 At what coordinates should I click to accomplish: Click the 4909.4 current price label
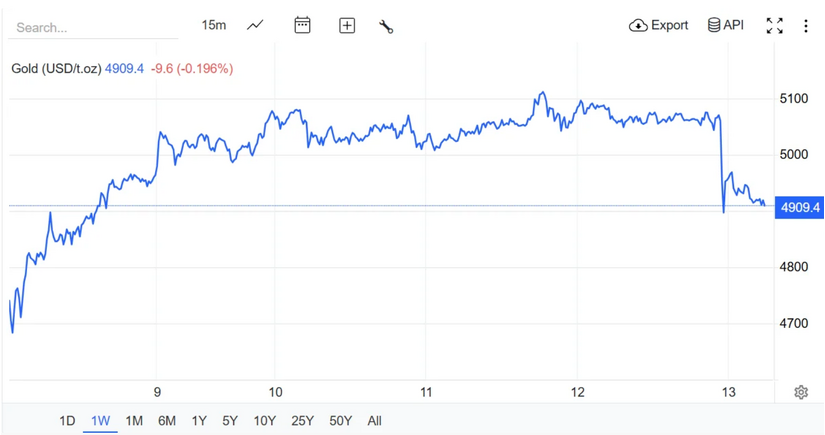point(800,207)
